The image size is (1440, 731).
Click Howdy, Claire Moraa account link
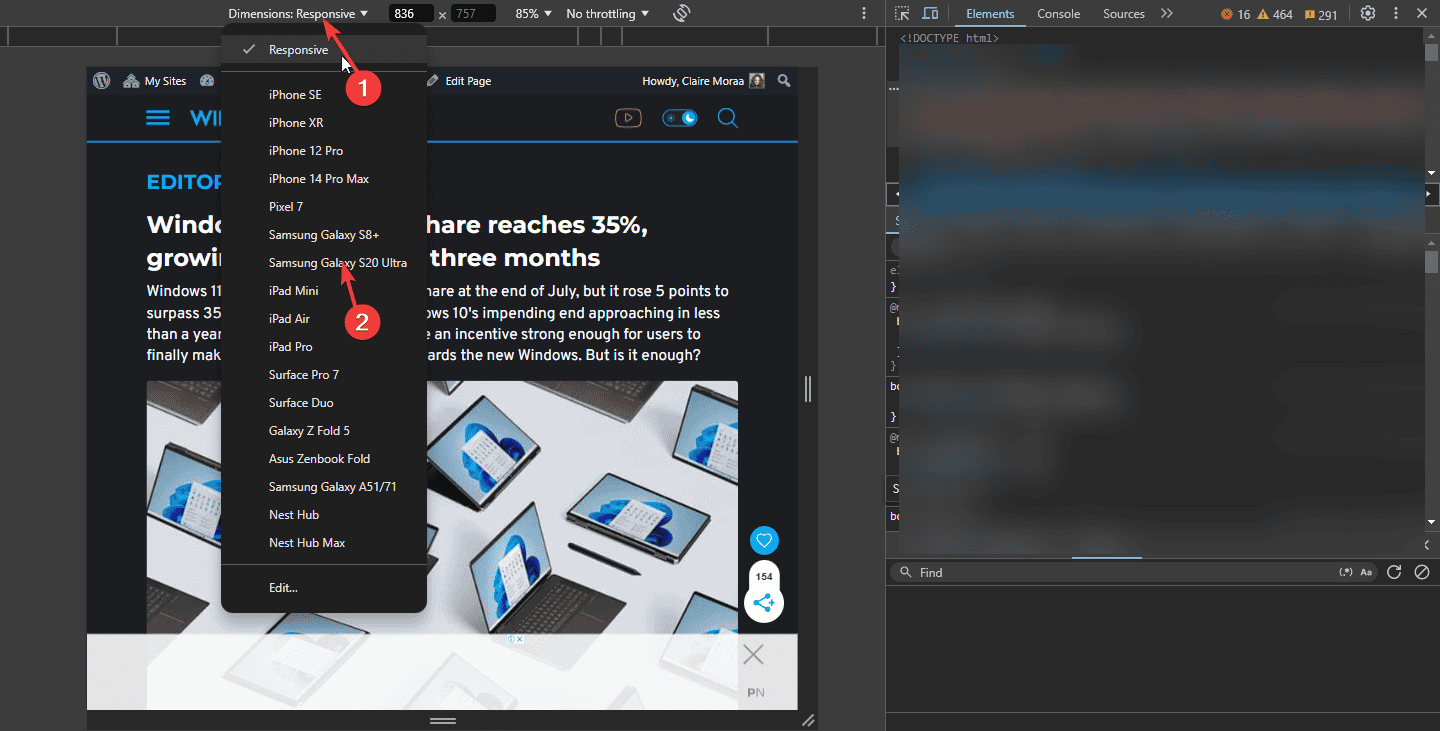704,81
